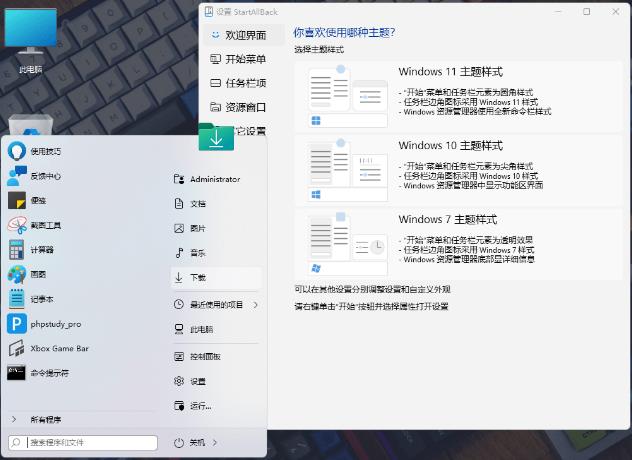
Task: Click the power icon next to 关机
Action: (179, 443)
